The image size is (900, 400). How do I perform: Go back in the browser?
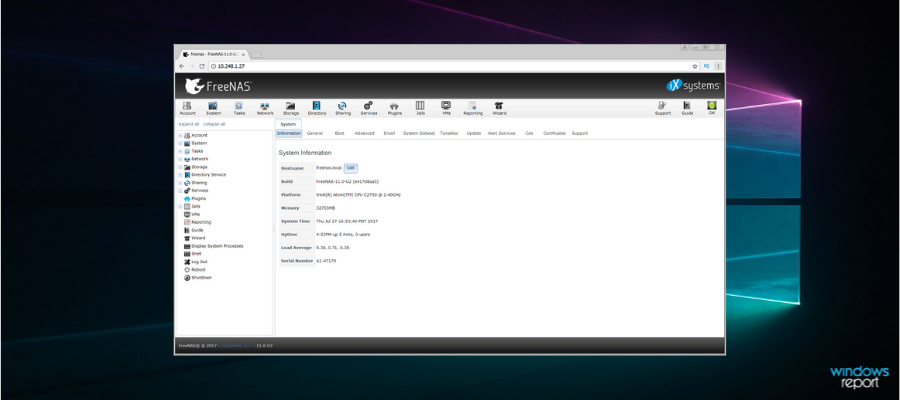(182, 66)
